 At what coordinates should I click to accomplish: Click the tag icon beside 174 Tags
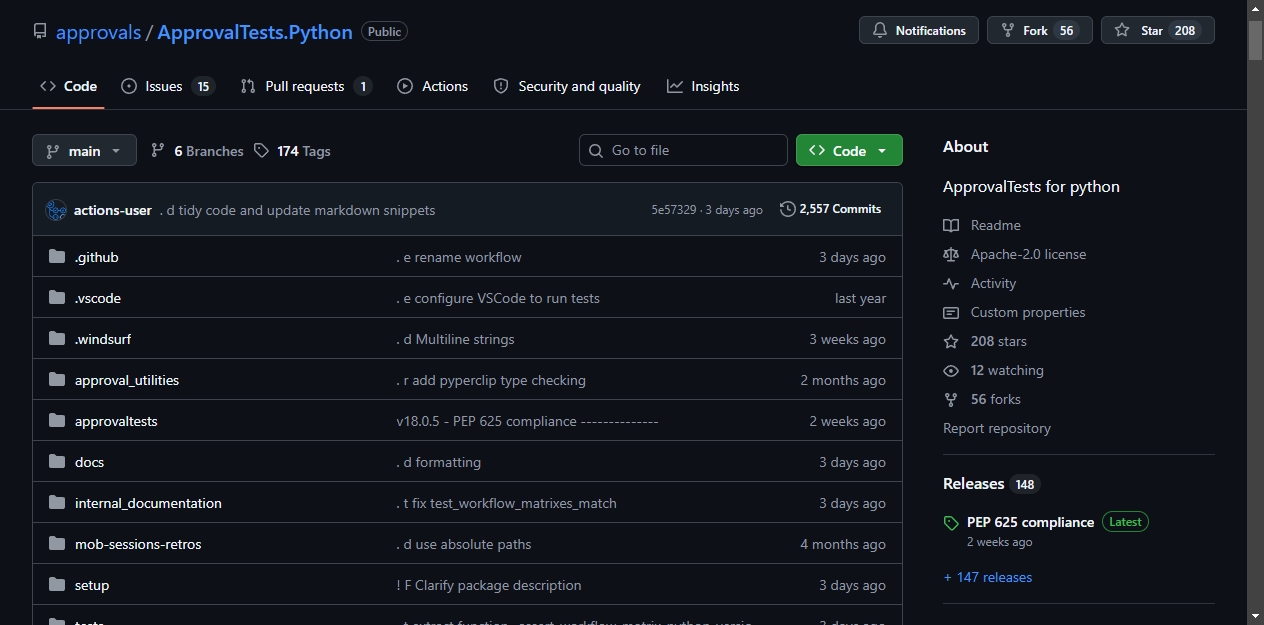(x=261, y=151)
